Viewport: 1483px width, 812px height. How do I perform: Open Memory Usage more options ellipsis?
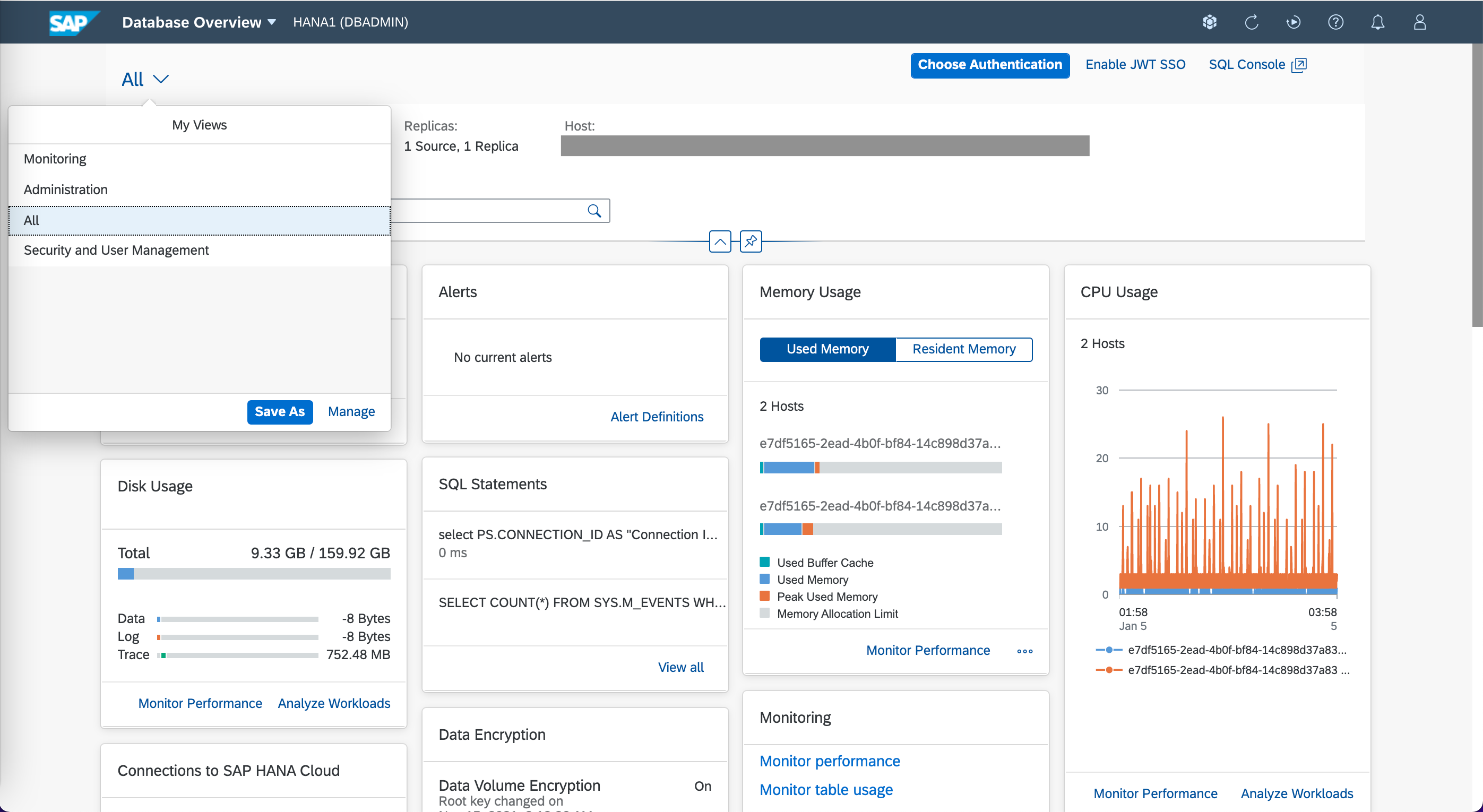tap(1025, 651)
